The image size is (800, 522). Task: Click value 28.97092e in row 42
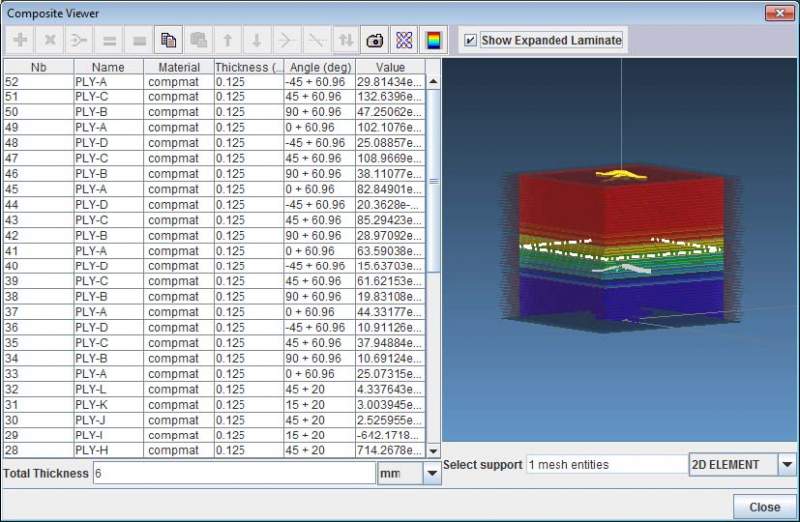point(389,235)
